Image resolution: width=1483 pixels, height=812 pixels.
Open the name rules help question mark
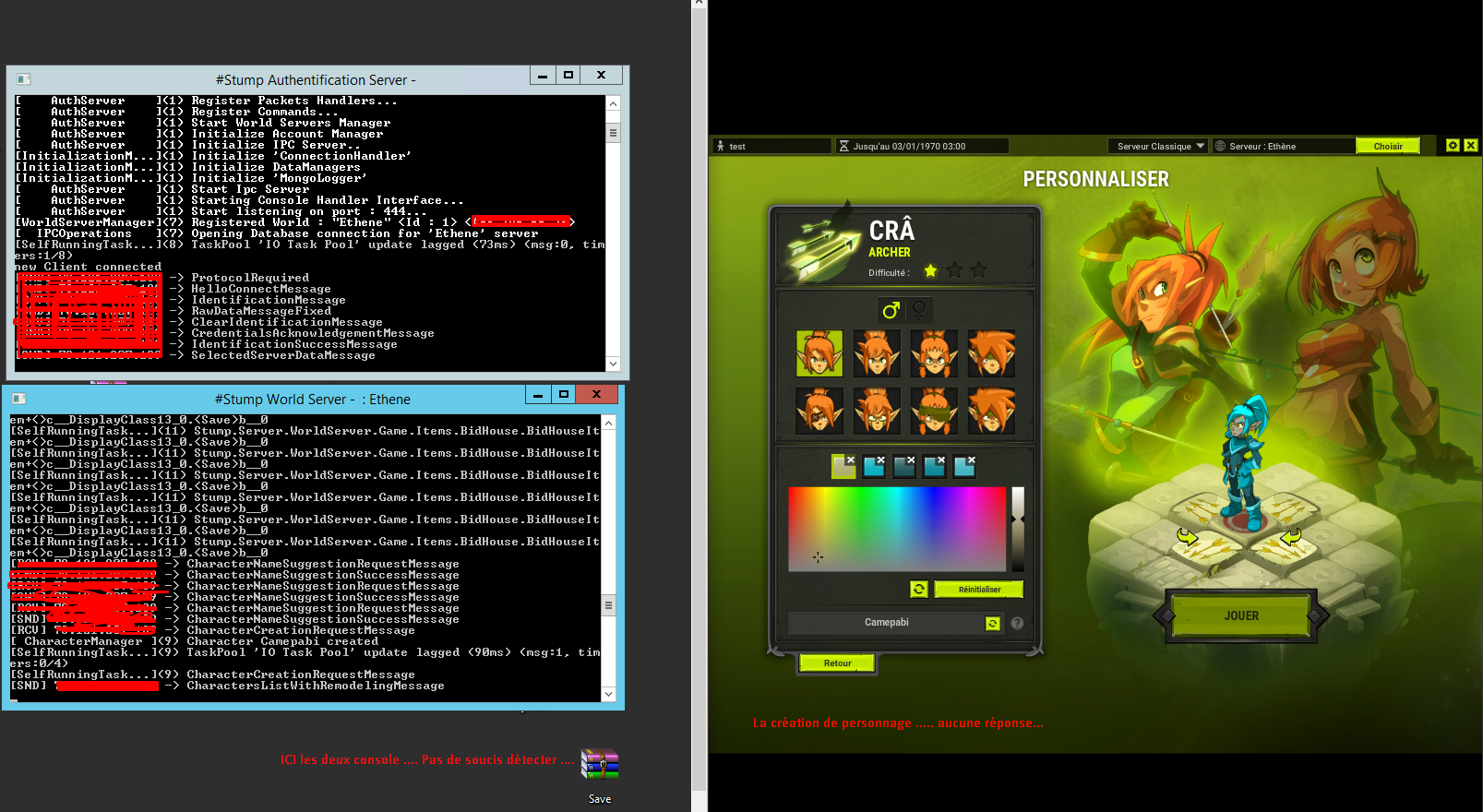[x=1017, y=623]
